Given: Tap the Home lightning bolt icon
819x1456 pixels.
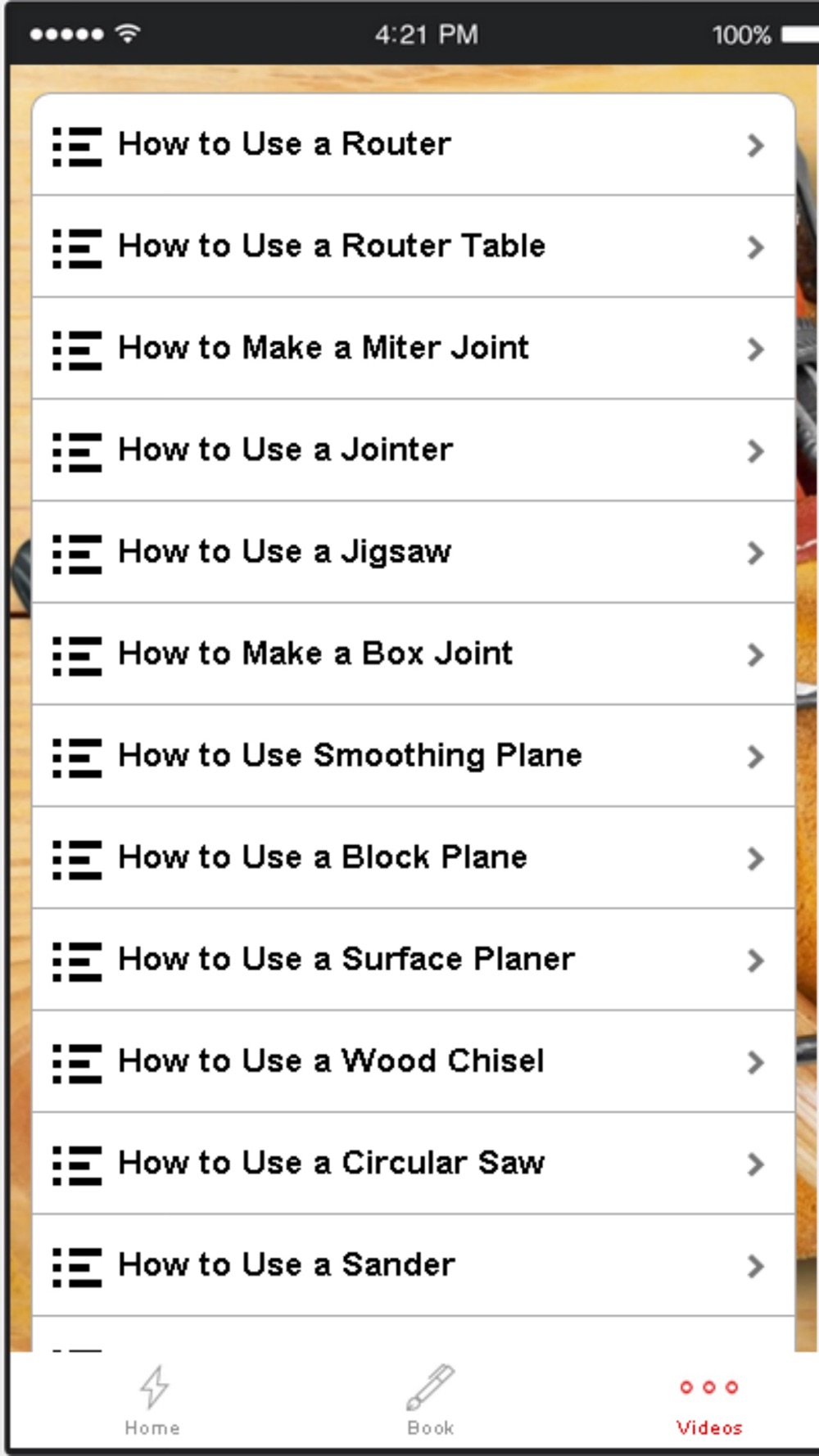Looking at the screenshot, I should [153, 1387].
